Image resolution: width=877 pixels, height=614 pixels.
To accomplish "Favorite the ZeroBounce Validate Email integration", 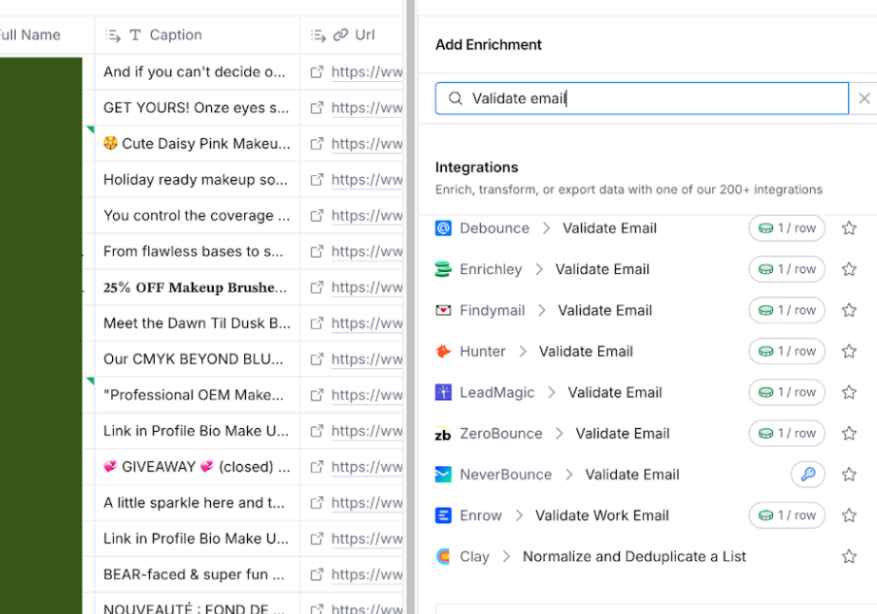I will pyautogui.click(x=849, y=433).
